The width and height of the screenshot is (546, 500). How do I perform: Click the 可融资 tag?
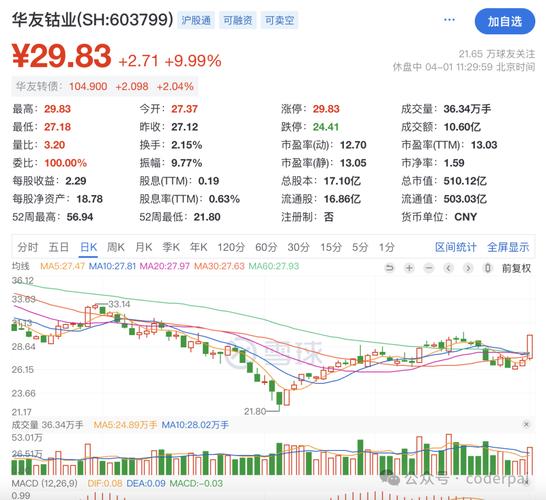[238, 20]
